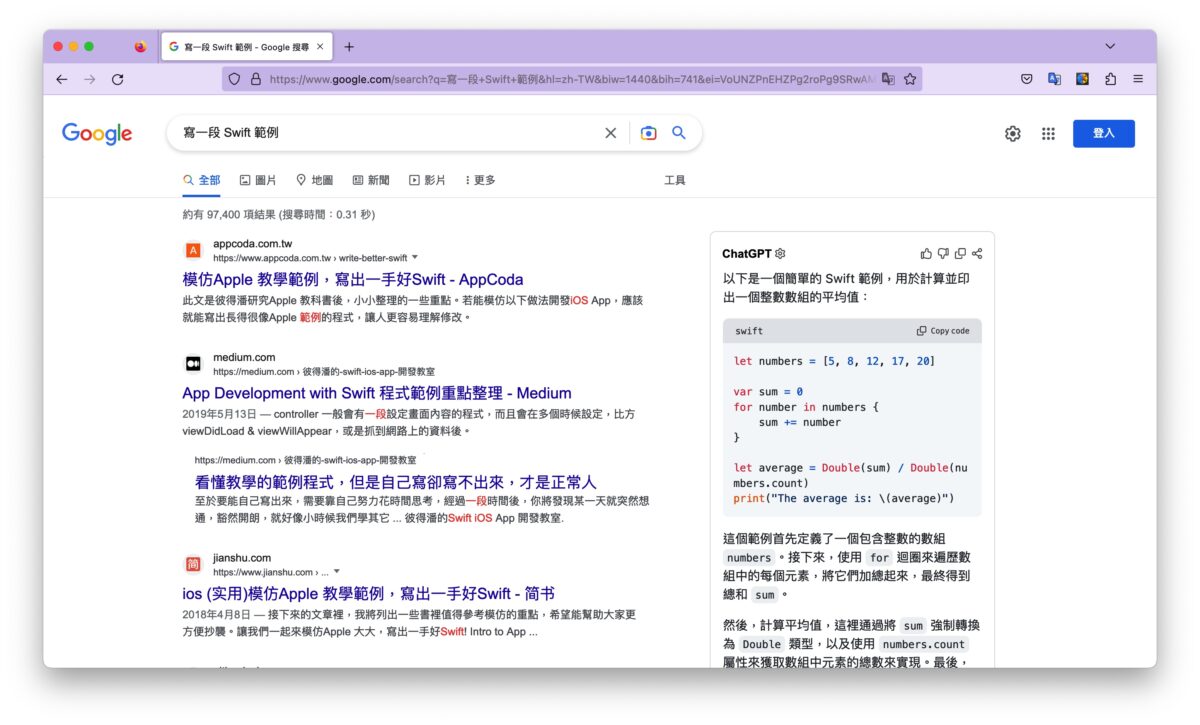The width and height of the screenshot is (1200, 725).
Task: Open the puzzle-piece extensions menu
Action: point(1110,79)
